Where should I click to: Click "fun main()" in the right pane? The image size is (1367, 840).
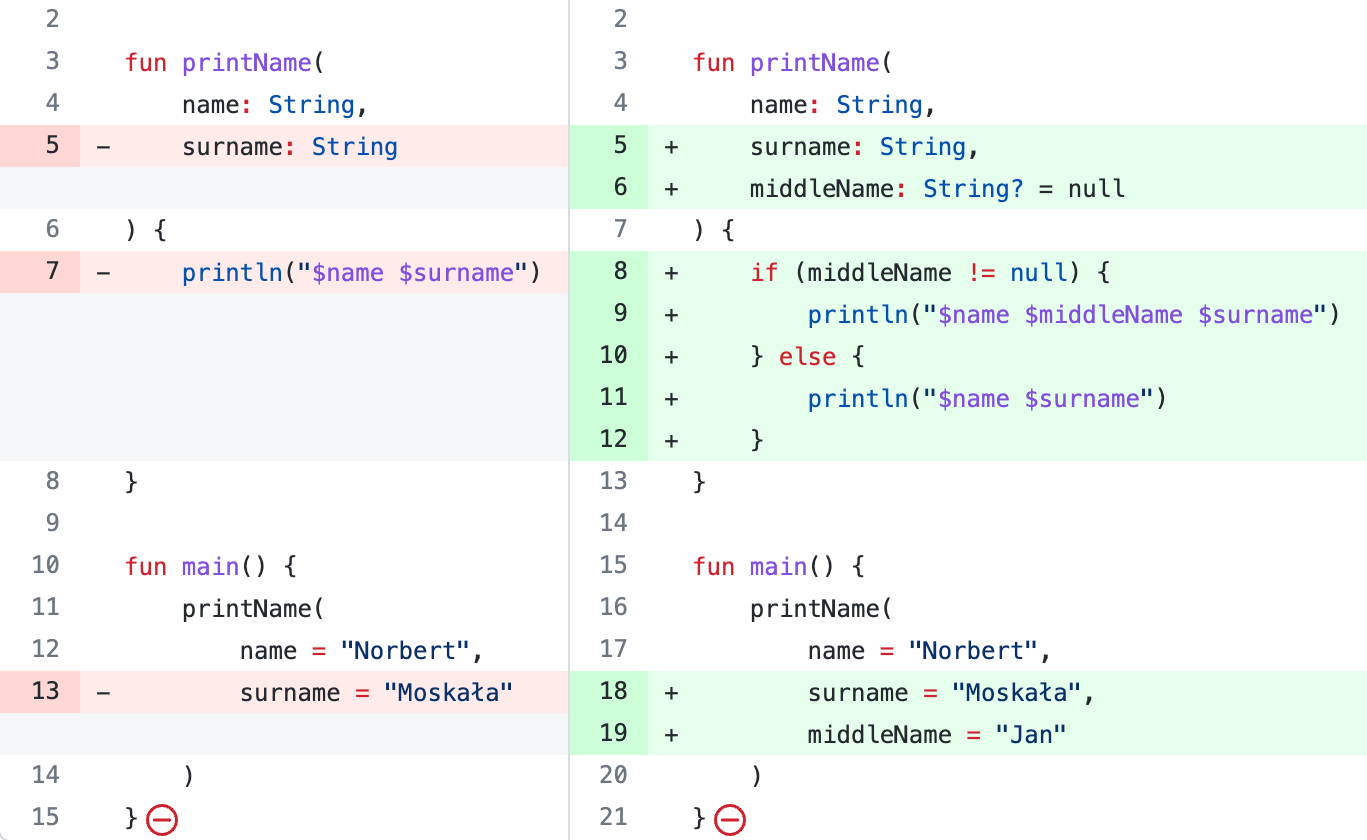point(778,567)
